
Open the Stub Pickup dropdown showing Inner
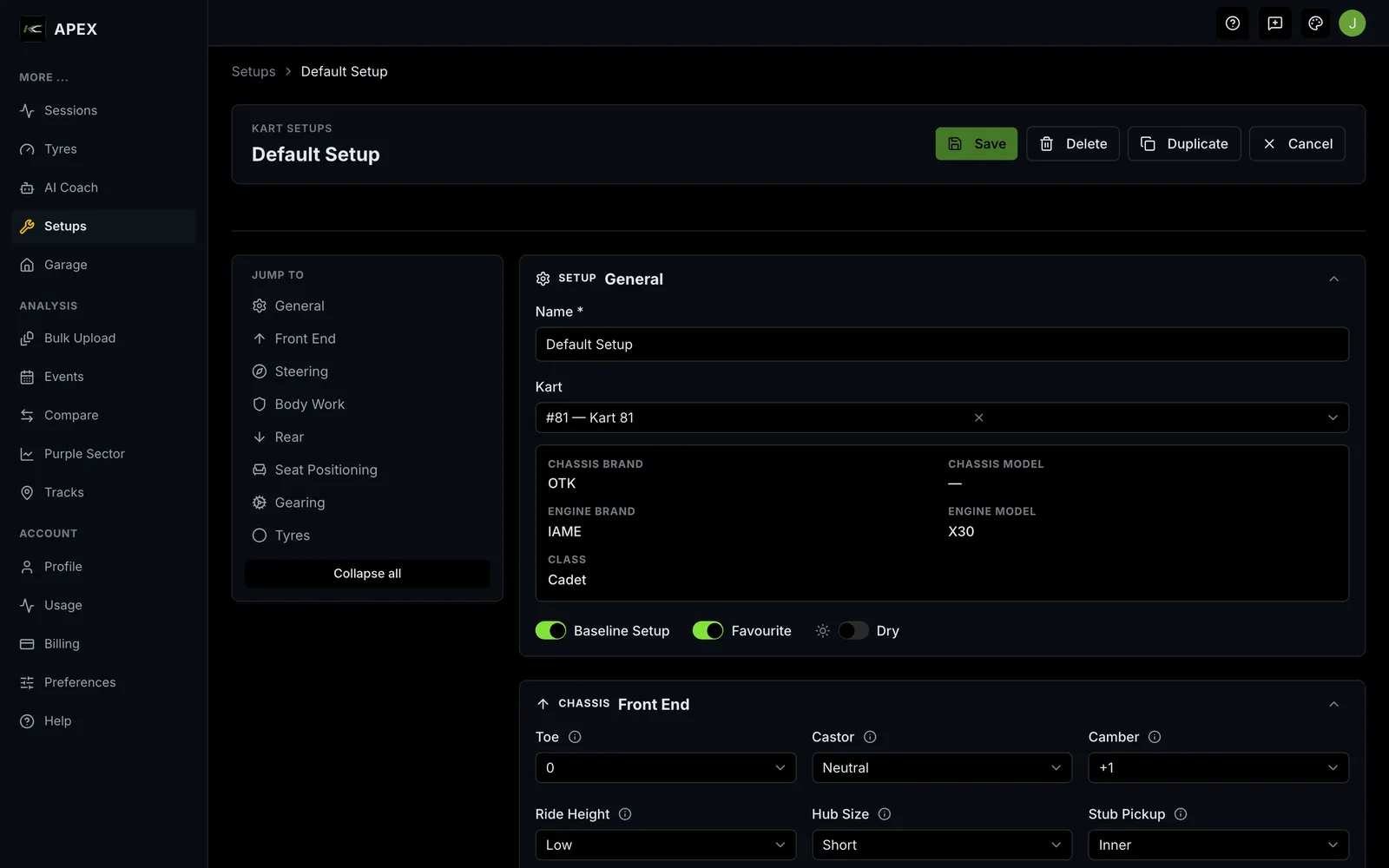[x=1218, y=845]
